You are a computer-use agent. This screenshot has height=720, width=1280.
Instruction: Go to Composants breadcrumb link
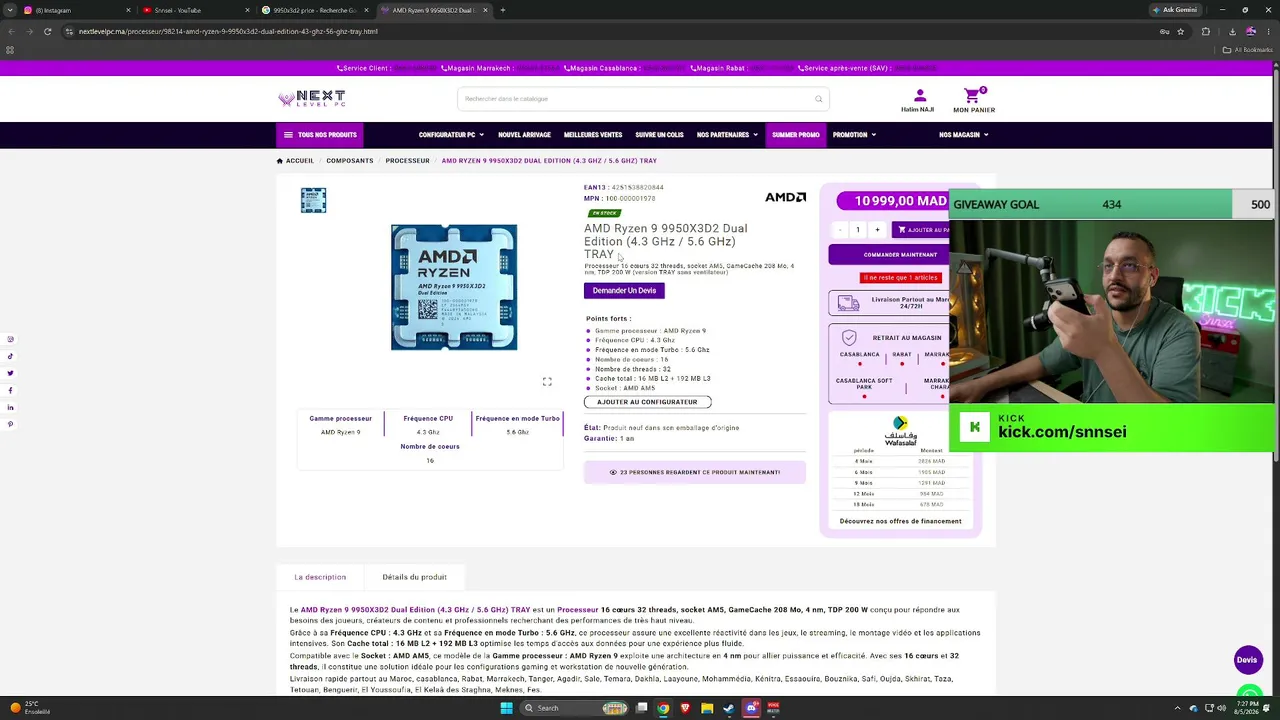click(350, 161)
